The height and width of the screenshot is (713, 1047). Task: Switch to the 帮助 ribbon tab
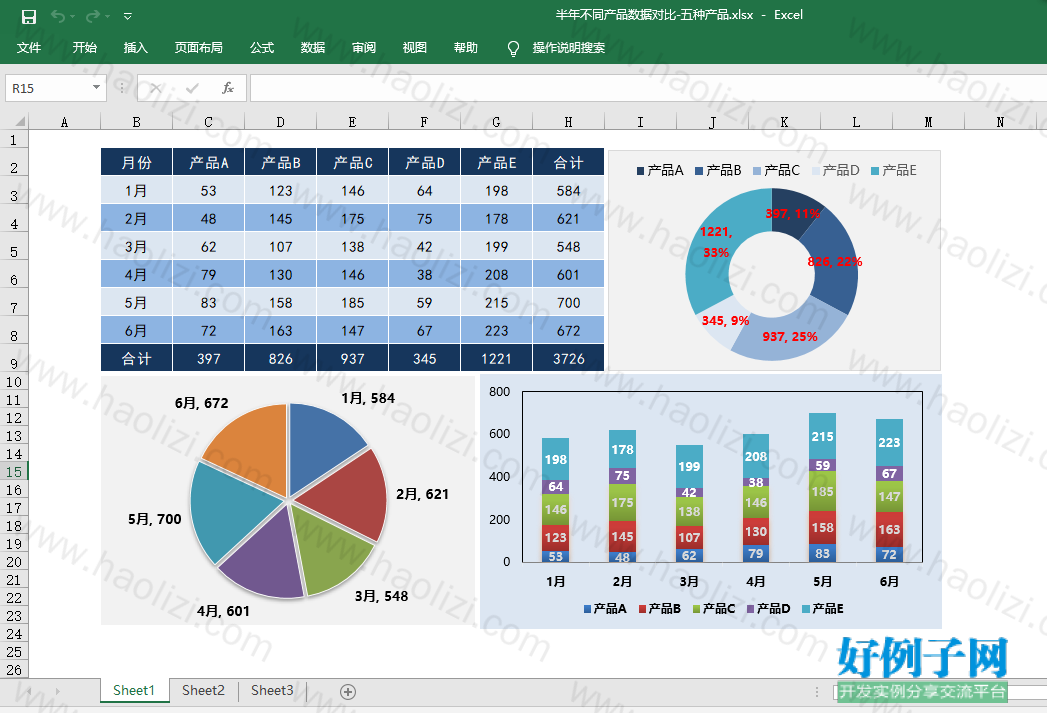click(465, 47)
